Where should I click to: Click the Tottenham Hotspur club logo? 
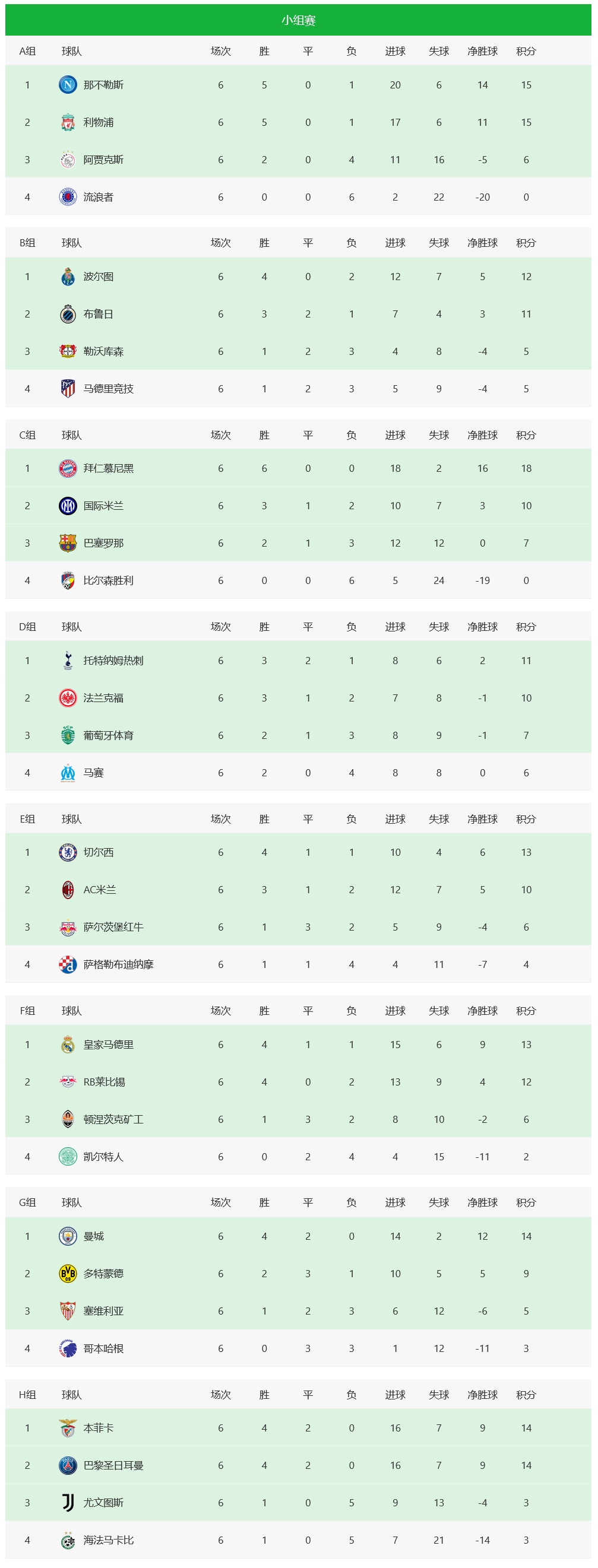[x=68, y=661]
